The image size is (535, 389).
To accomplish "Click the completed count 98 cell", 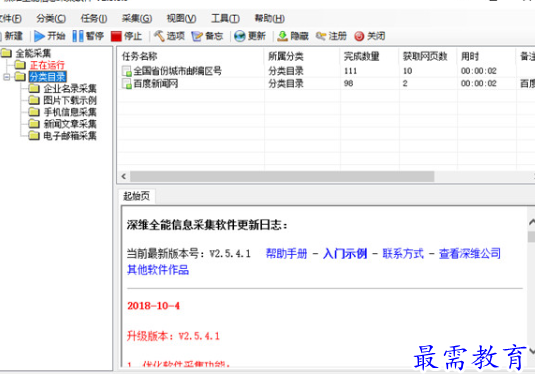I will click(348, 84).
